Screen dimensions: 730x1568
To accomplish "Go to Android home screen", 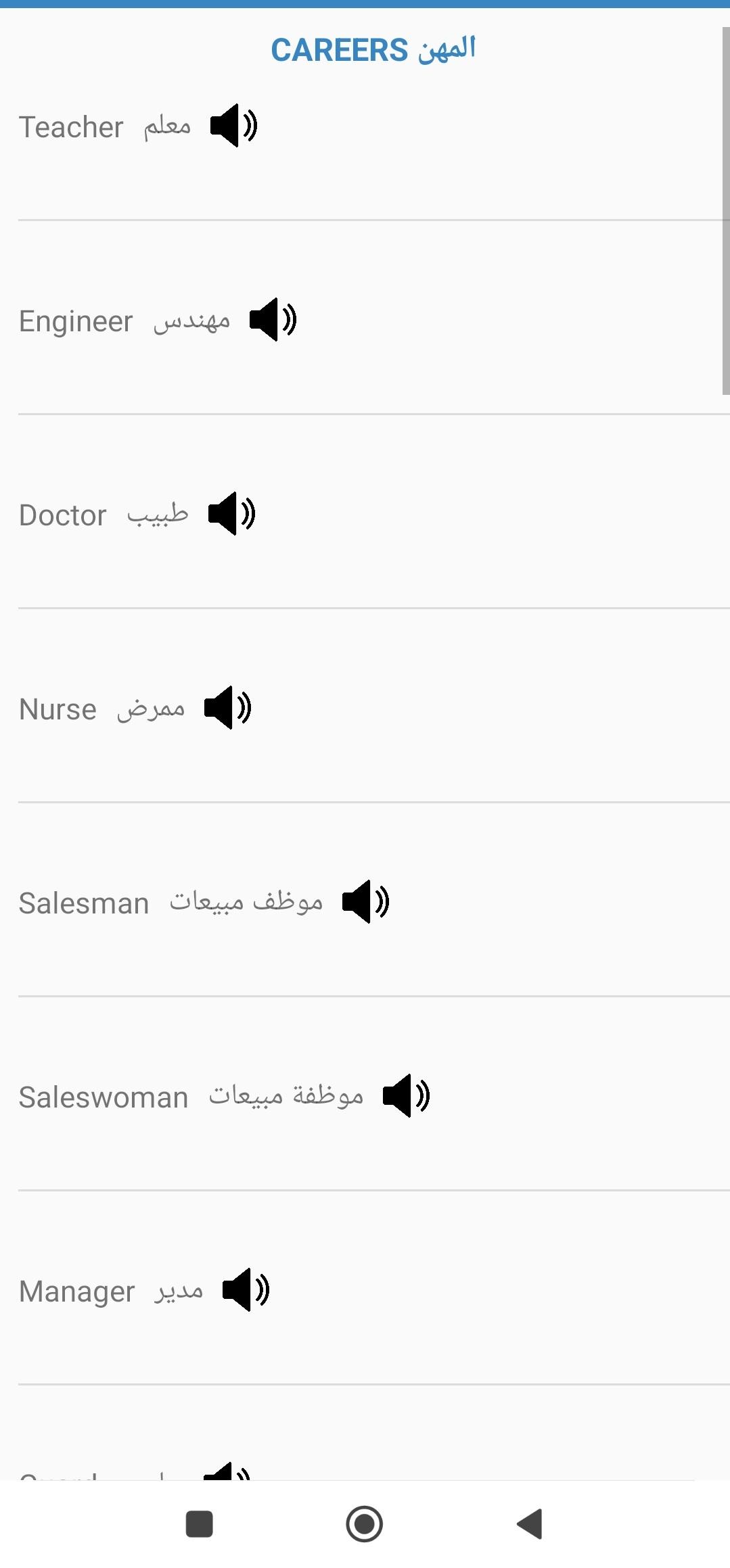I will click(x=365, y=1524).
